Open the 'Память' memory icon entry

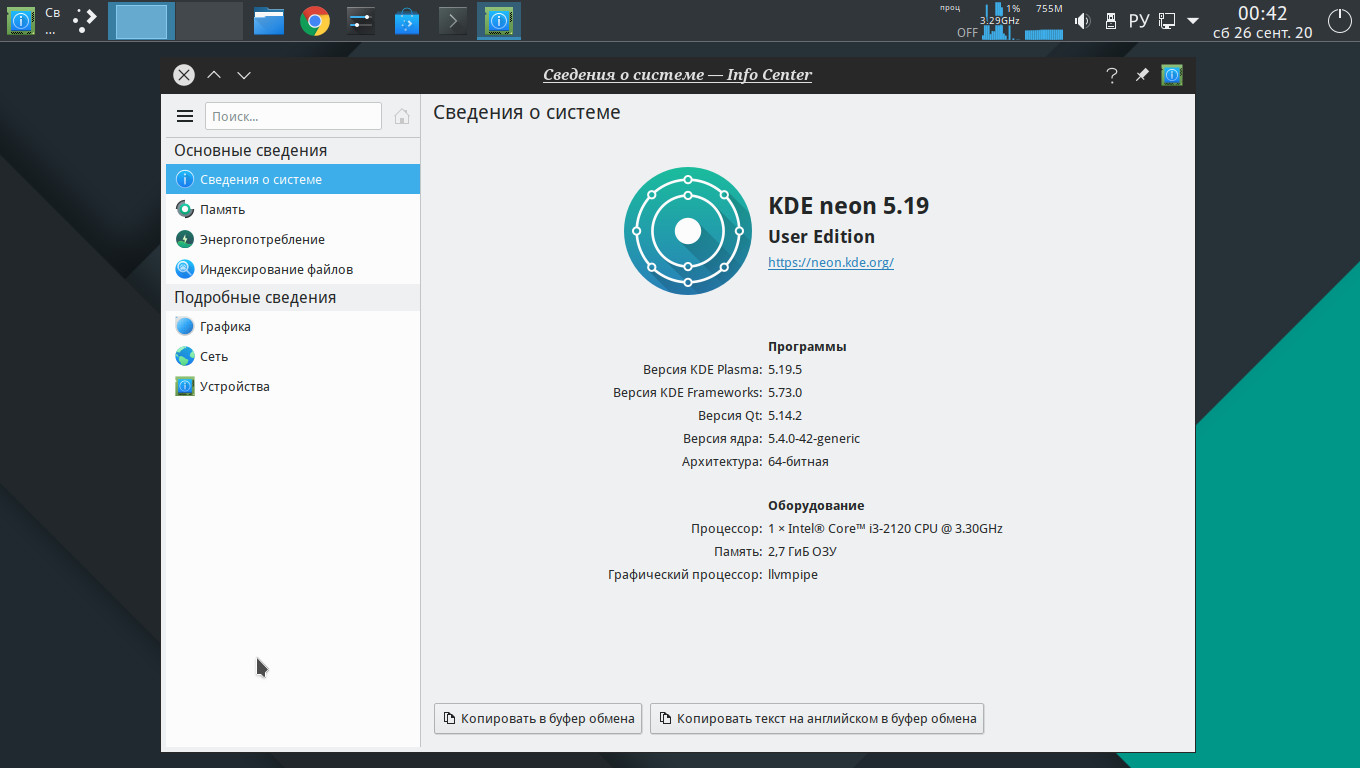click(293, 209)
